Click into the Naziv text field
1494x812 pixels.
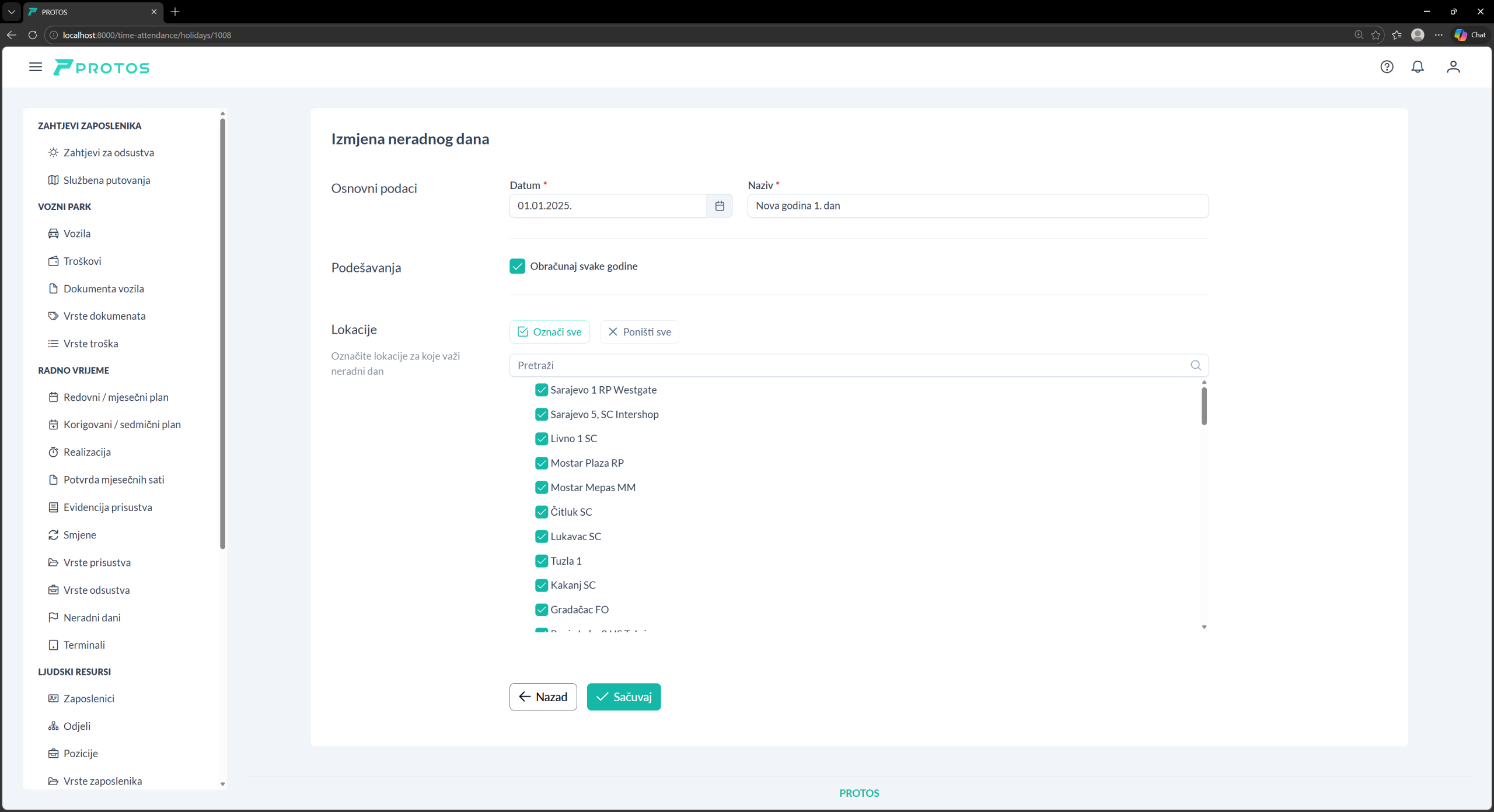coord(978,206)
